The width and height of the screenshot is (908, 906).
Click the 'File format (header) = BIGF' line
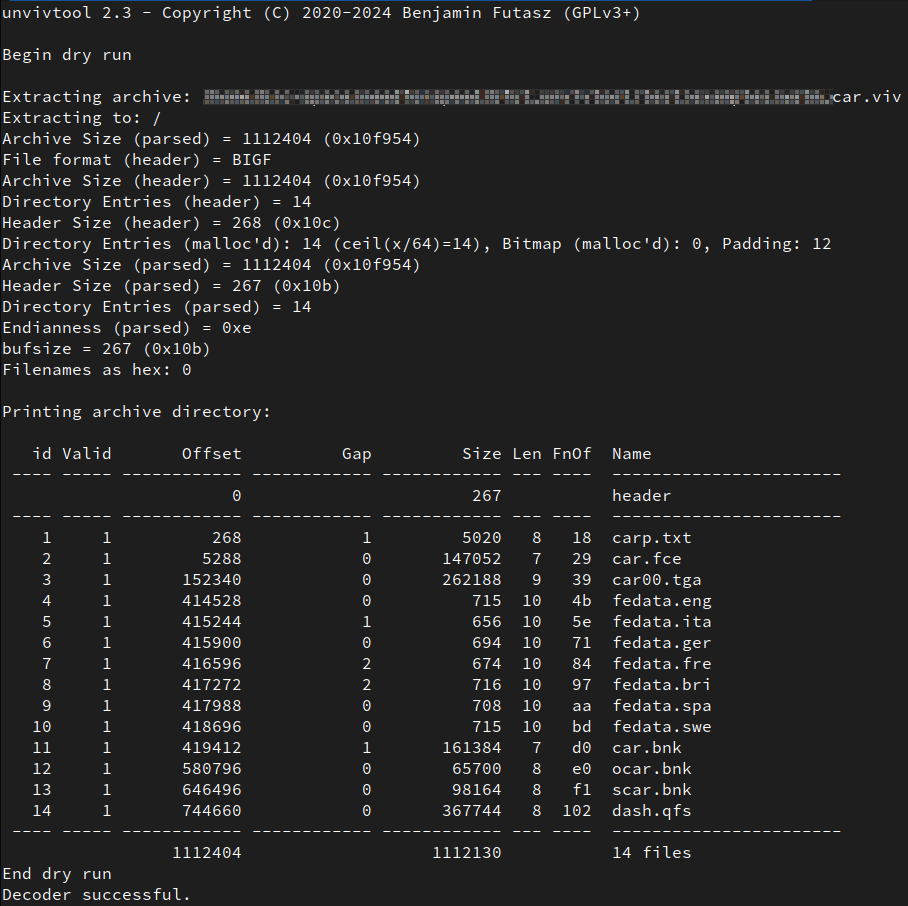tap(137, 160)
